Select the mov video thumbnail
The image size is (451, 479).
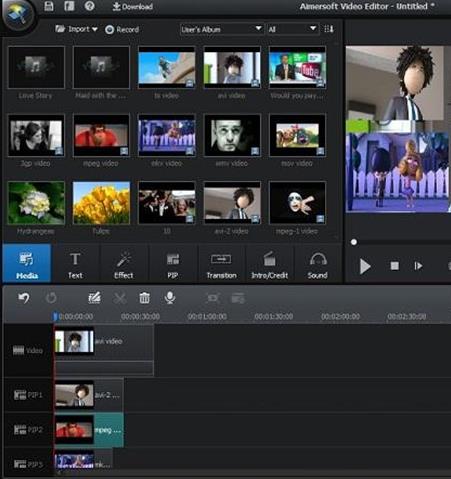(297, 135)
